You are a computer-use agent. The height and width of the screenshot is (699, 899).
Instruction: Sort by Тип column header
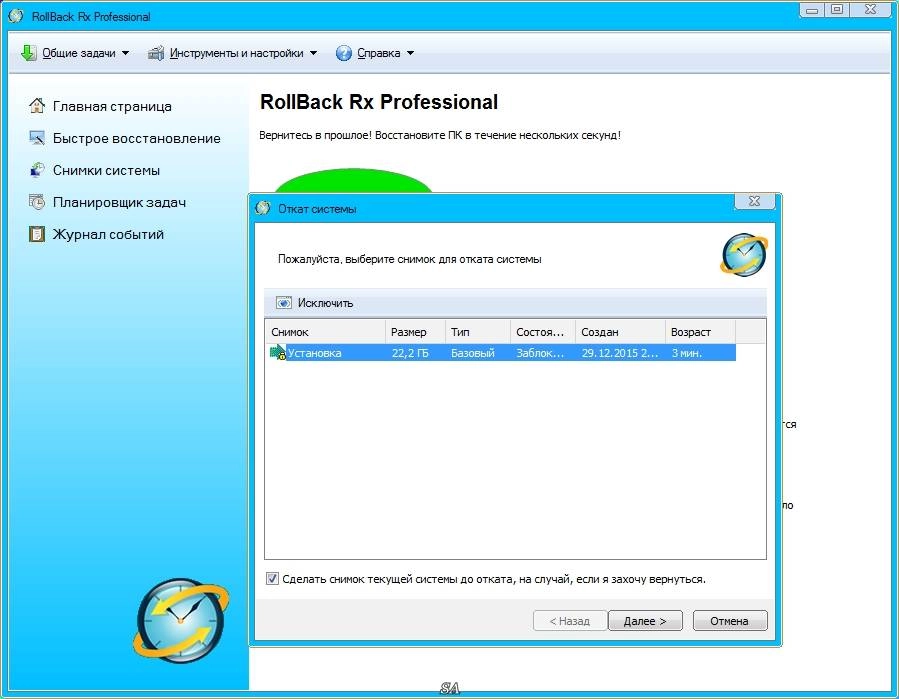tap(478, 332)
